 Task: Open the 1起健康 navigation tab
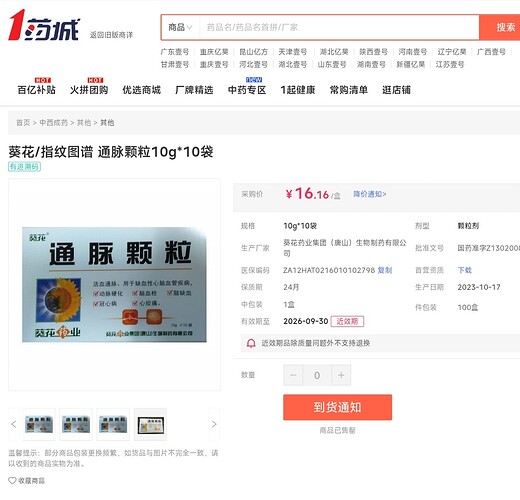298,90
